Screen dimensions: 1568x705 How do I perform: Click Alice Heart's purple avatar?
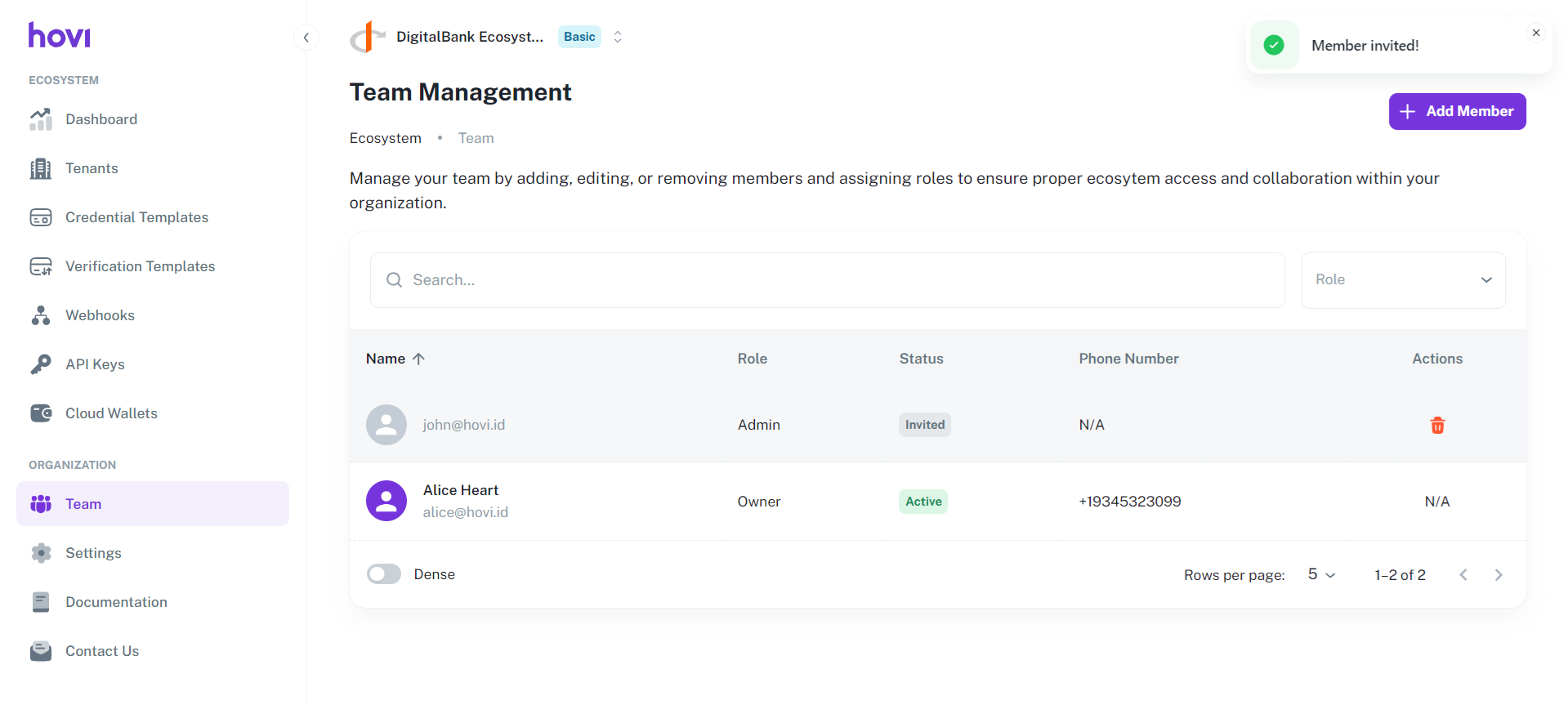(386, 501)
